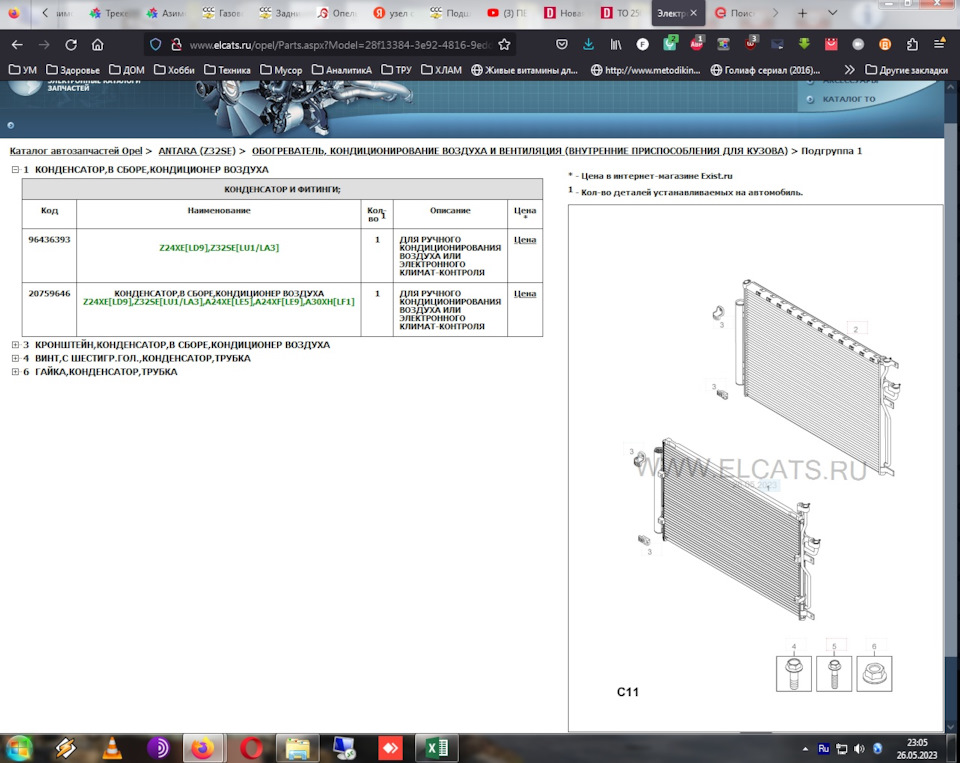Open Цена link for part 96436393

tap(524, 240)
